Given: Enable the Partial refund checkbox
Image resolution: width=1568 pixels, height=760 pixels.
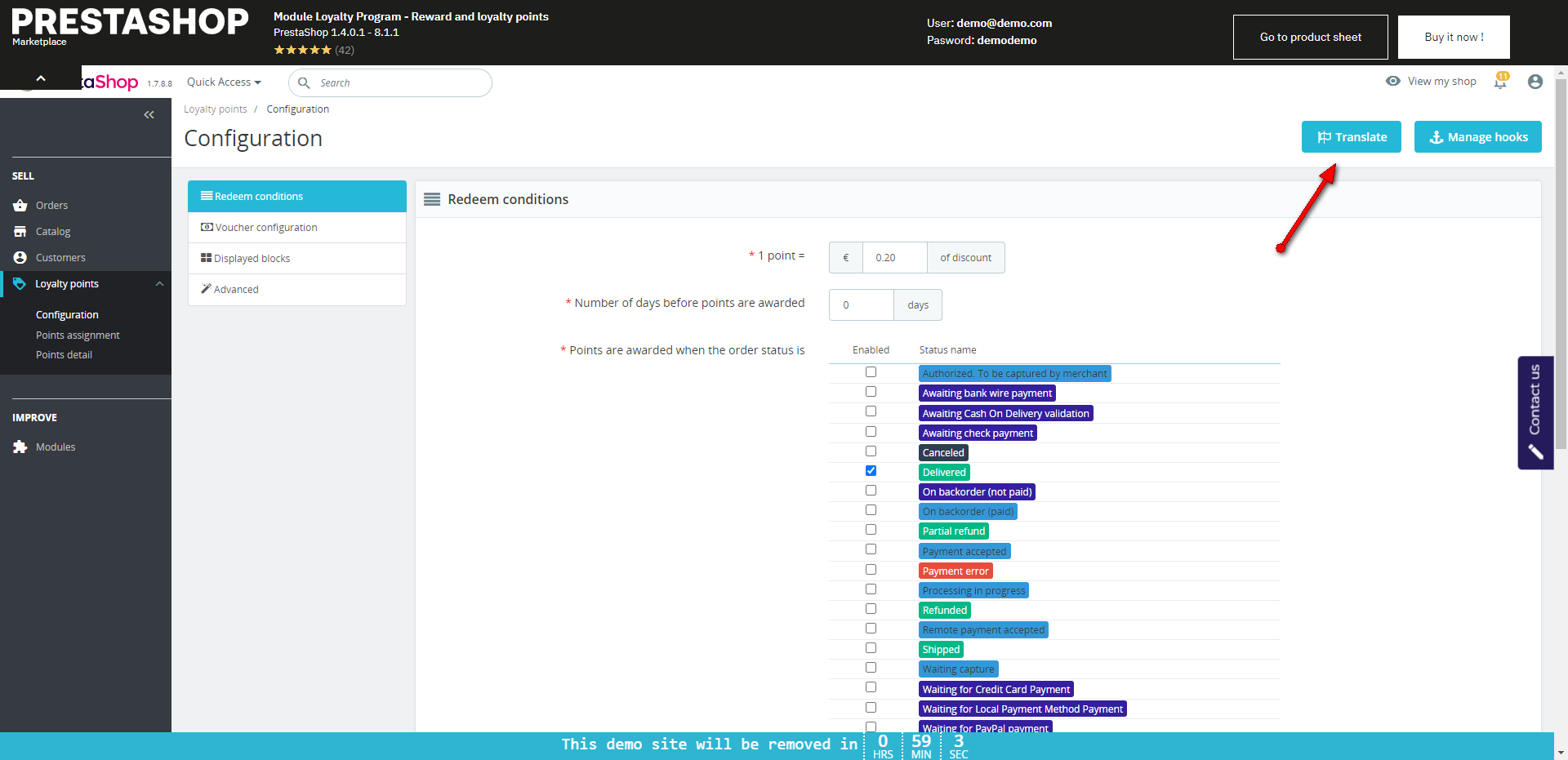Looking at the screenshot, I should click(x=871, y=530).
